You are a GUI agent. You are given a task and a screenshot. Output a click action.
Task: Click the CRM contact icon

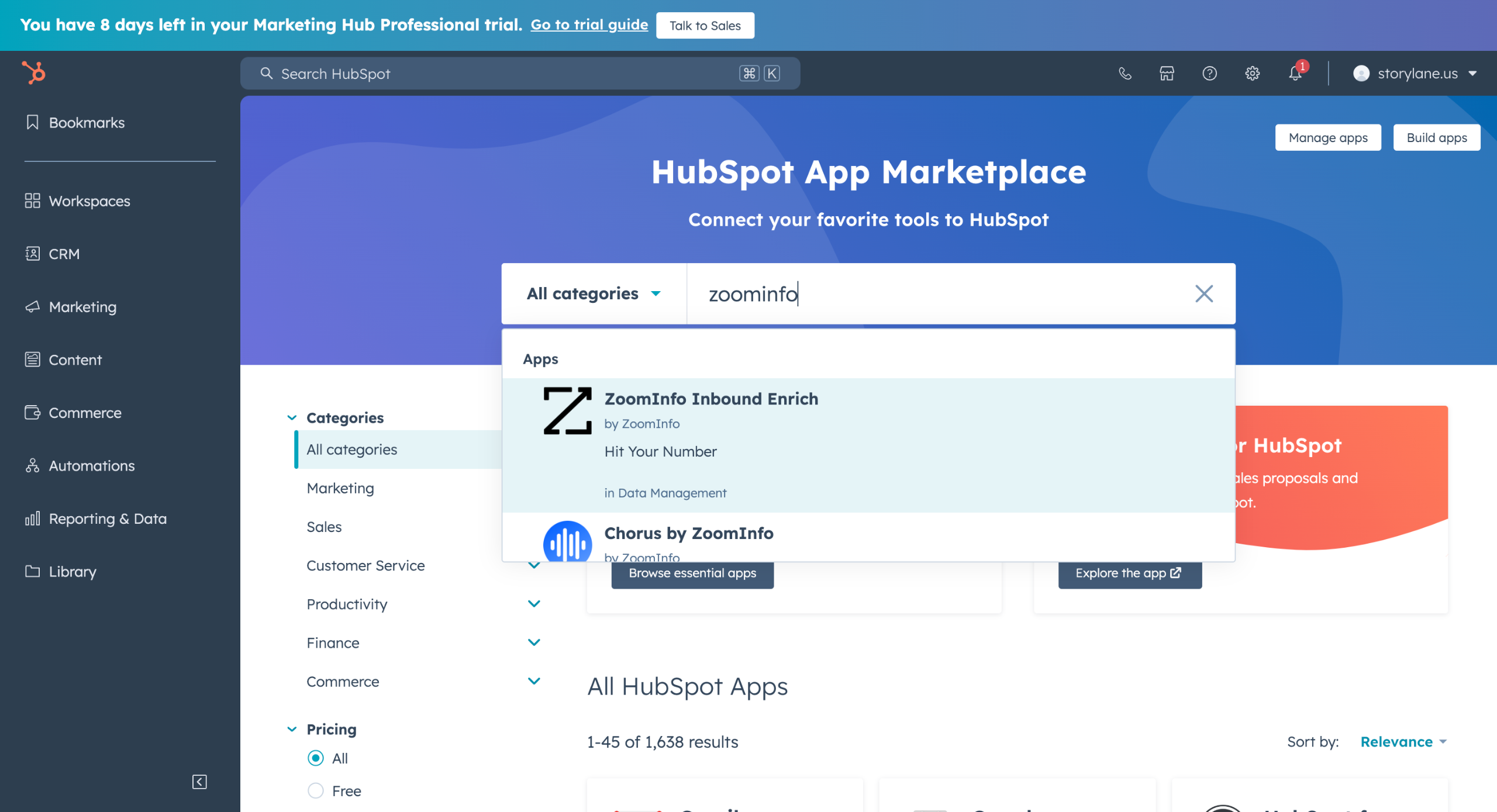[x=33, y=254]
